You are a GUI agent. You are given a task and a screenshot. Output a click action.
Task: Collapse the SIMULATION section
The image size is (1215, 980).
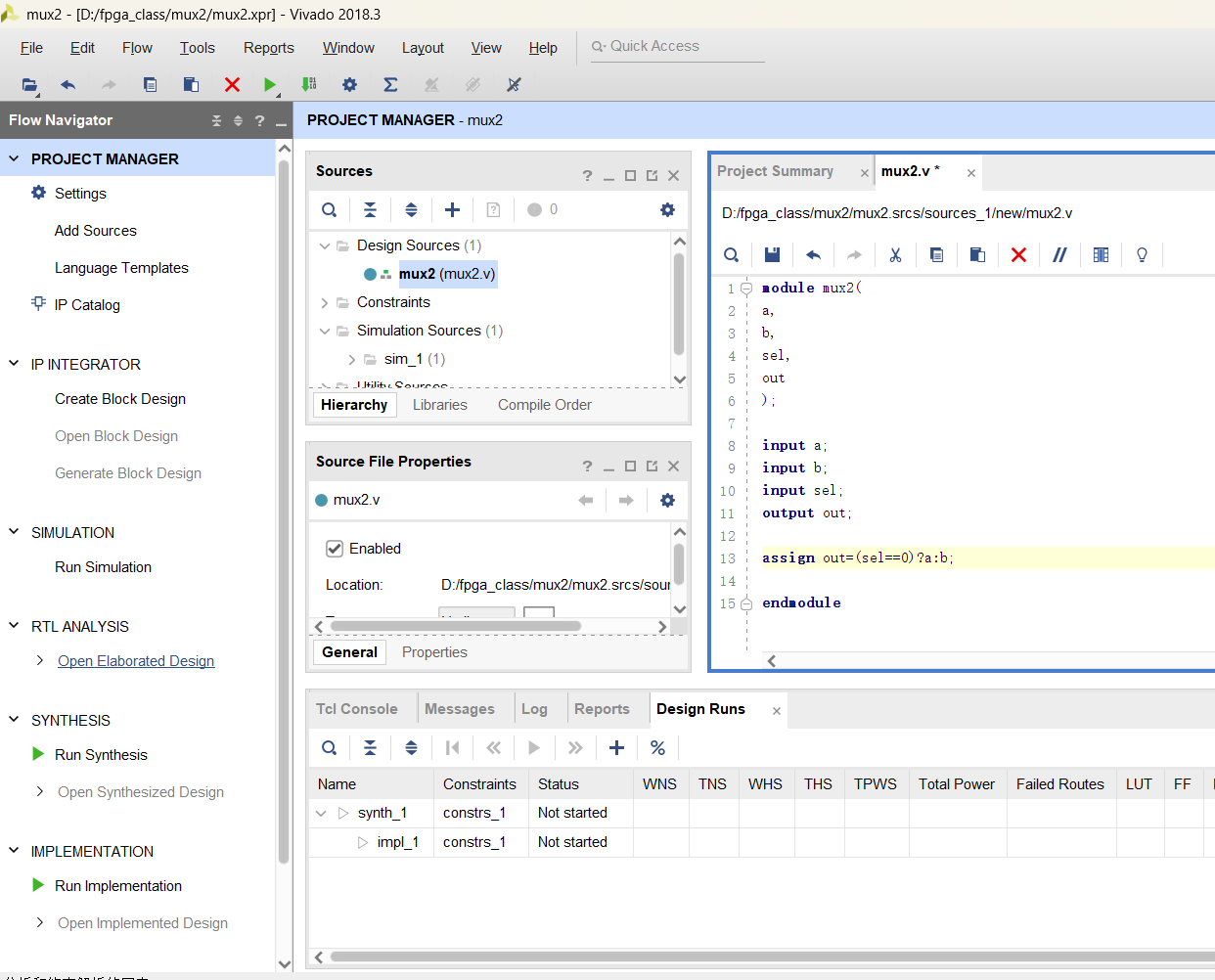coord(14,532)
